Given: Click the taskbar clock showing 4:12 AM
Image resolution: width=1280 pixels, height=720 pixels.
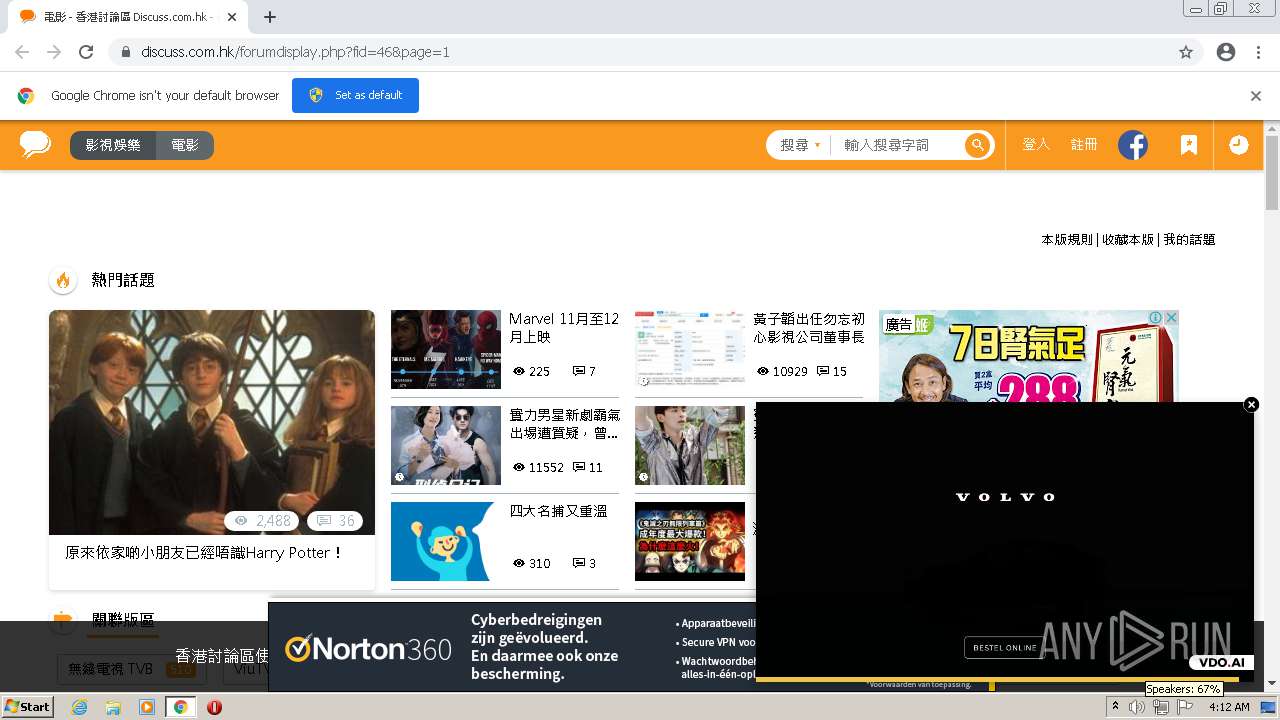Looking at the screenshot, I should pyautogui.click(x=1229, y=707).
